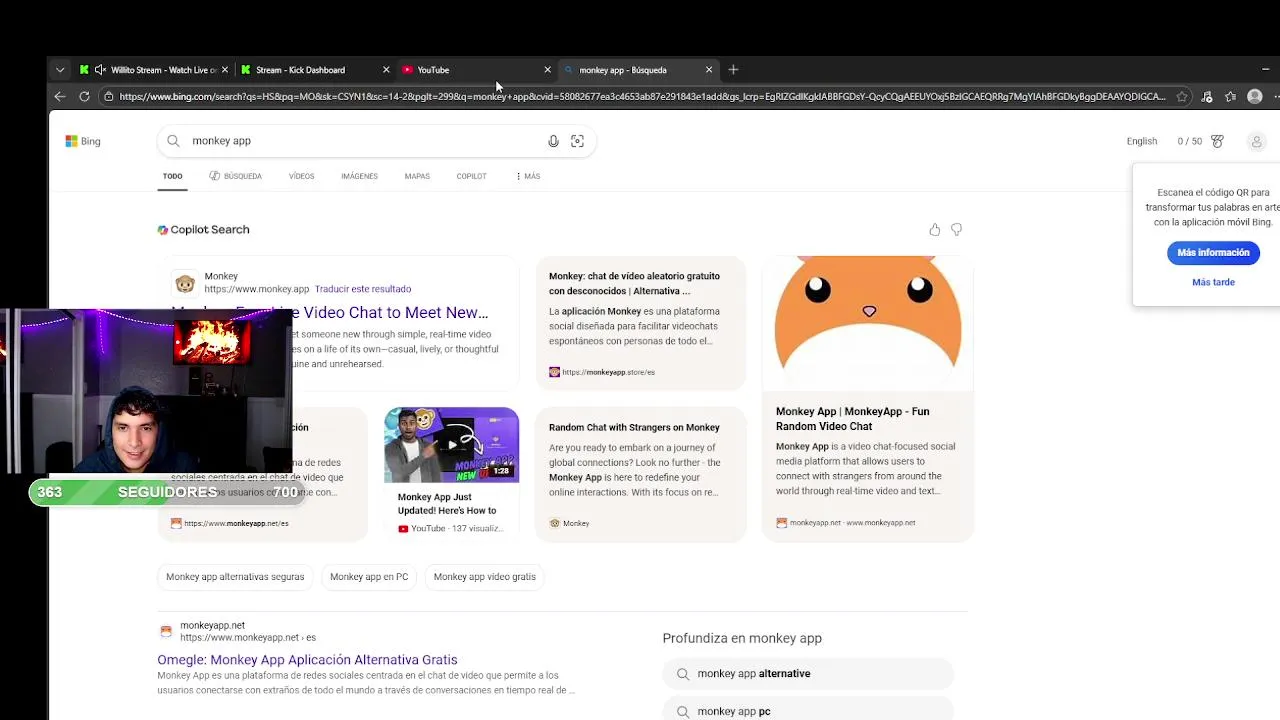This screenshot has width=1280, height=720.
Task: Open the tab search dropdown arrow
Action: [60, 70]
